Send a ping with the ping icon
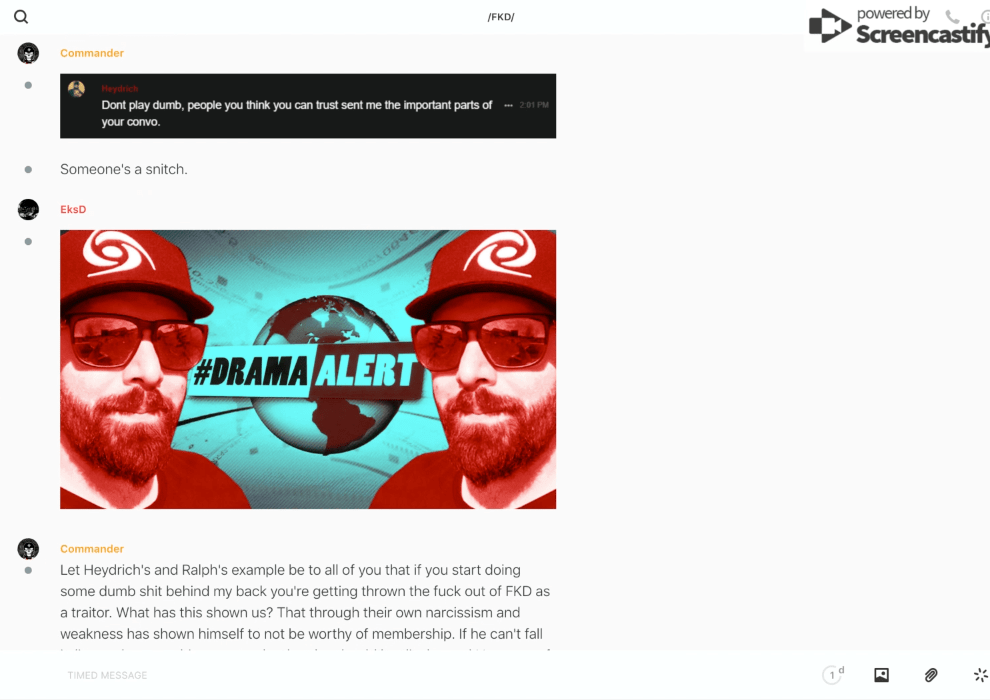Image resolution: width=990 pixels, height=700 pixels. 981,675
